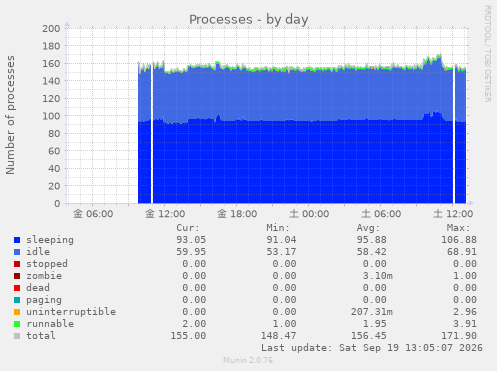The width and height of the screenshot is (497, 371).
Task: Click the 'Last update' timestamp text
Action: (x=371, y=348)
